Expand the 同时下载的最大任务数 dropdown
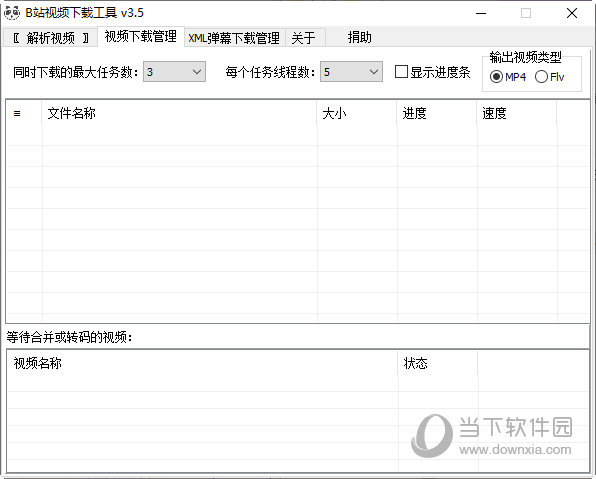596x479 pixels. (x=174, y=71)
